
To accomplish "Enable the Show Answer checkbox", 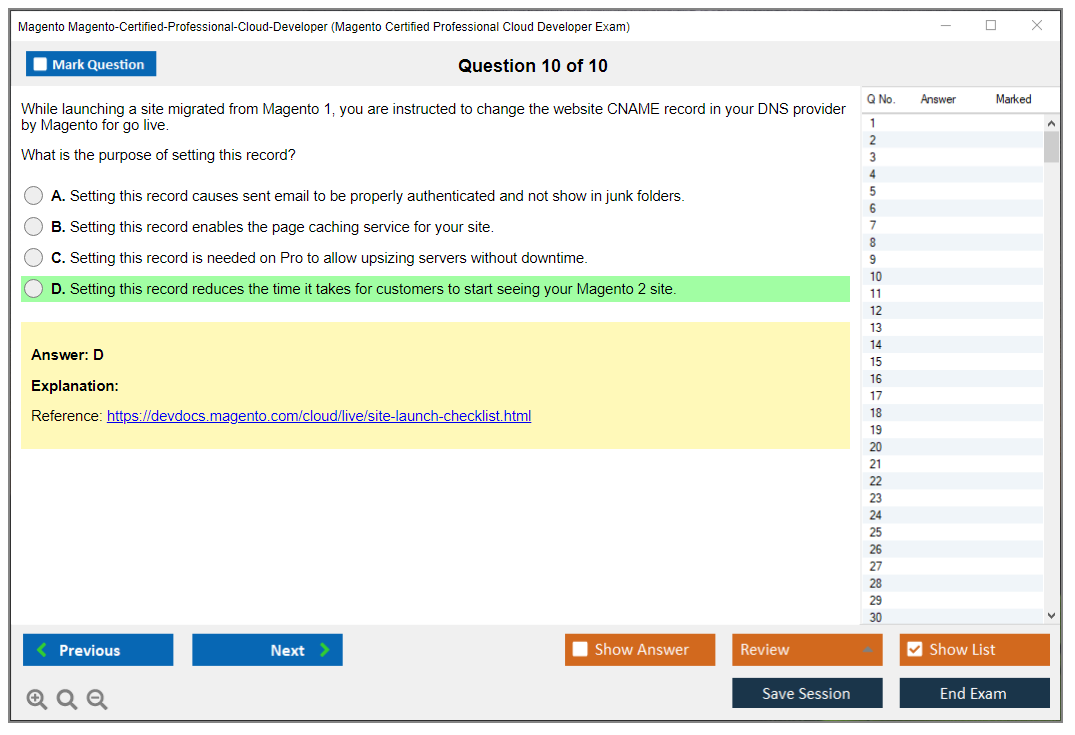I will pos(580,650).
